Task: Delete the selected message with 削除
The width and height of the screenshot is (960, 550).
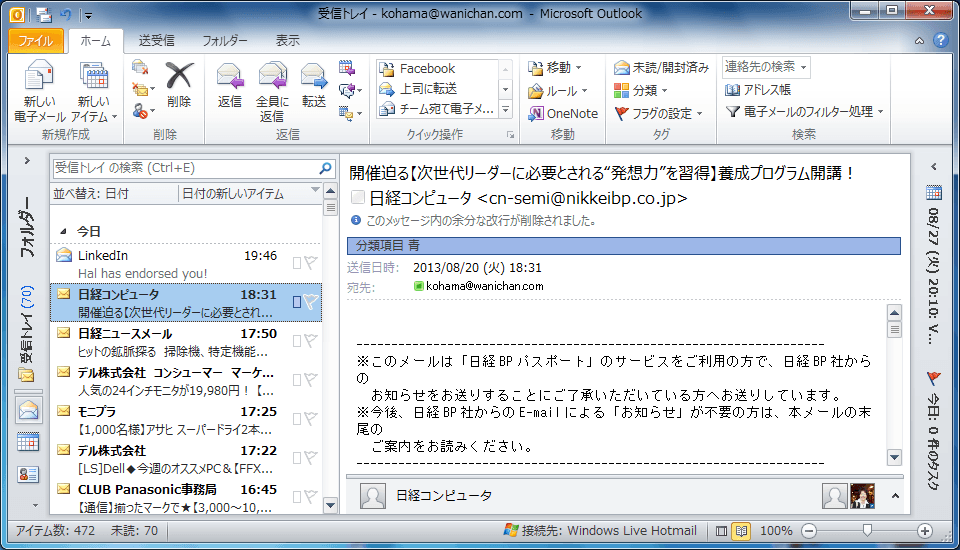Action: 179,85
